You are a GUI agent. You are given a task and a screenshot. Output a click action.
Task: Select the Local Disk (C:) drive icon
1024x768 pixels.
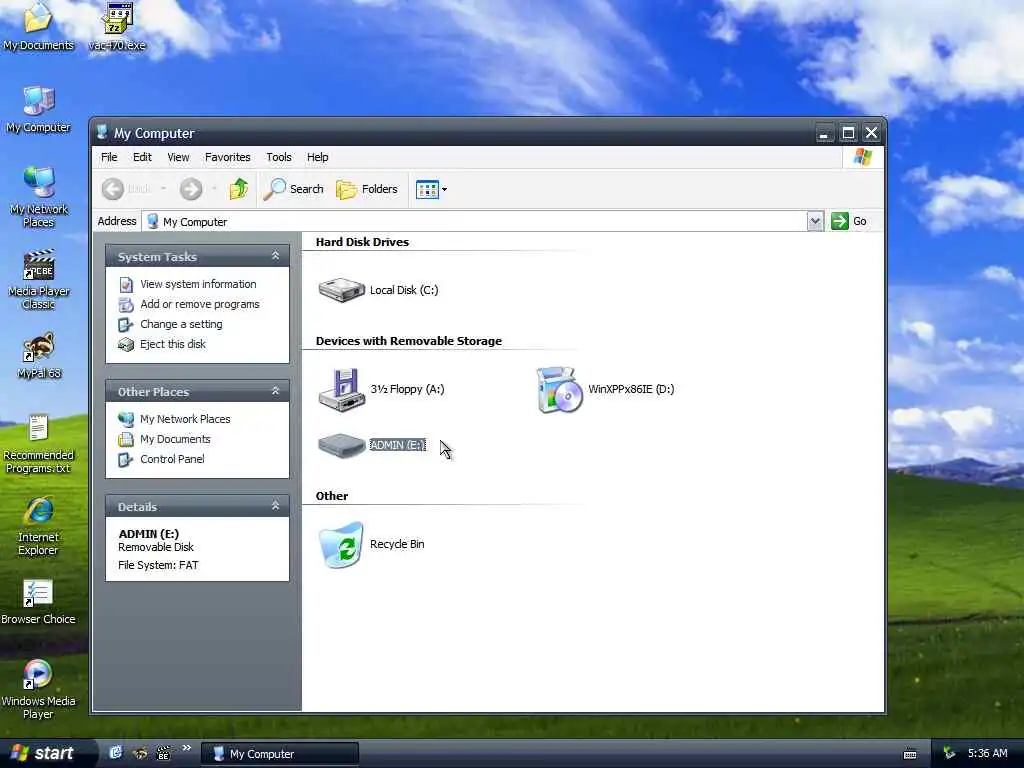click(342, 290)
